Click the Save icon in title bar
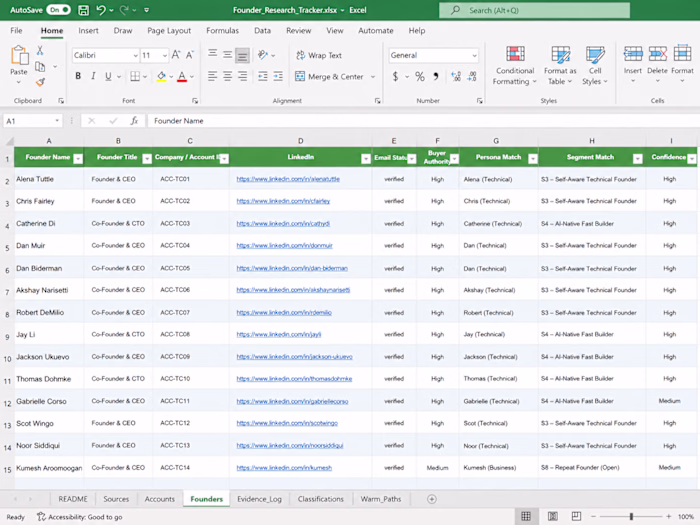Image resolution: width=700 pixels, height=525 pixels. click(x=83, y=10)
